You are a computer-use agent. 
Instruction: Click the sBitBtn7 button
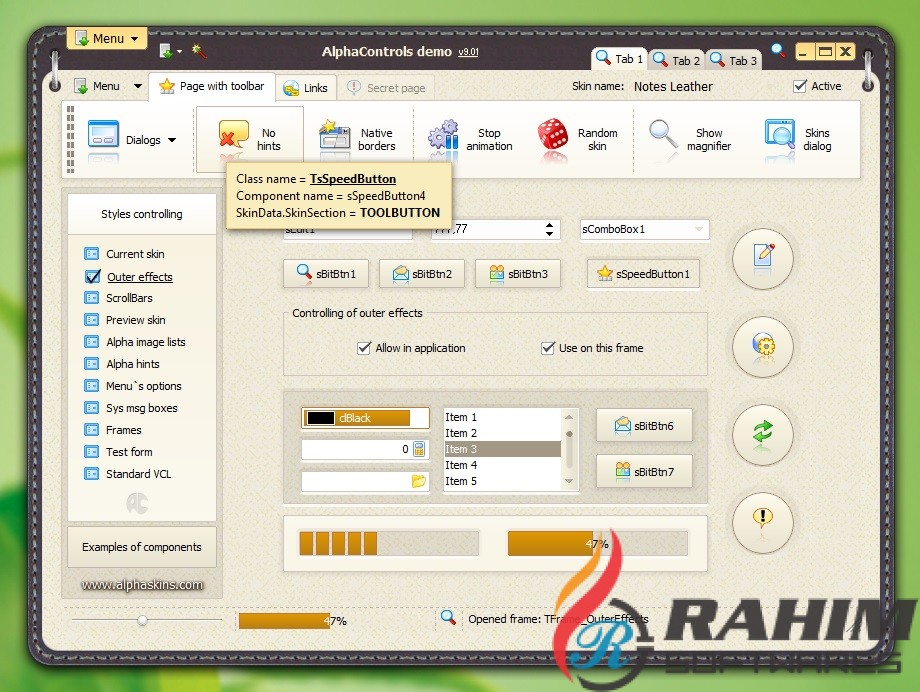[x=644, y=471]
